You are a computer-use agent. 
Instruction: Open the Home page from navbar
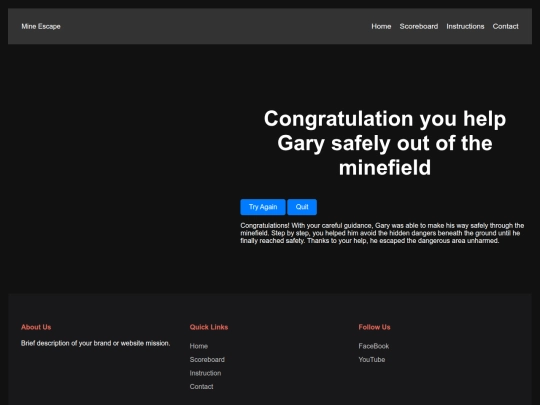pos(381,27)
